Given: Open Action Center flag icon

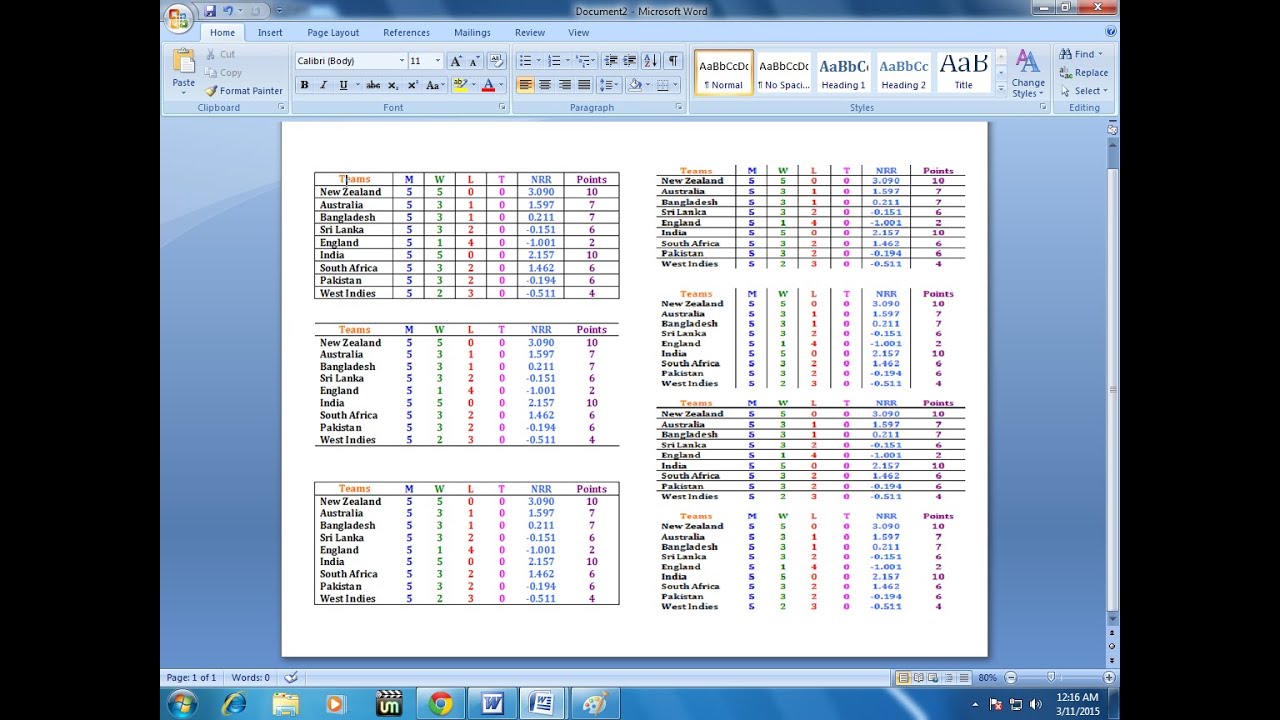Looking at the screenshot, I should [996, 704].
